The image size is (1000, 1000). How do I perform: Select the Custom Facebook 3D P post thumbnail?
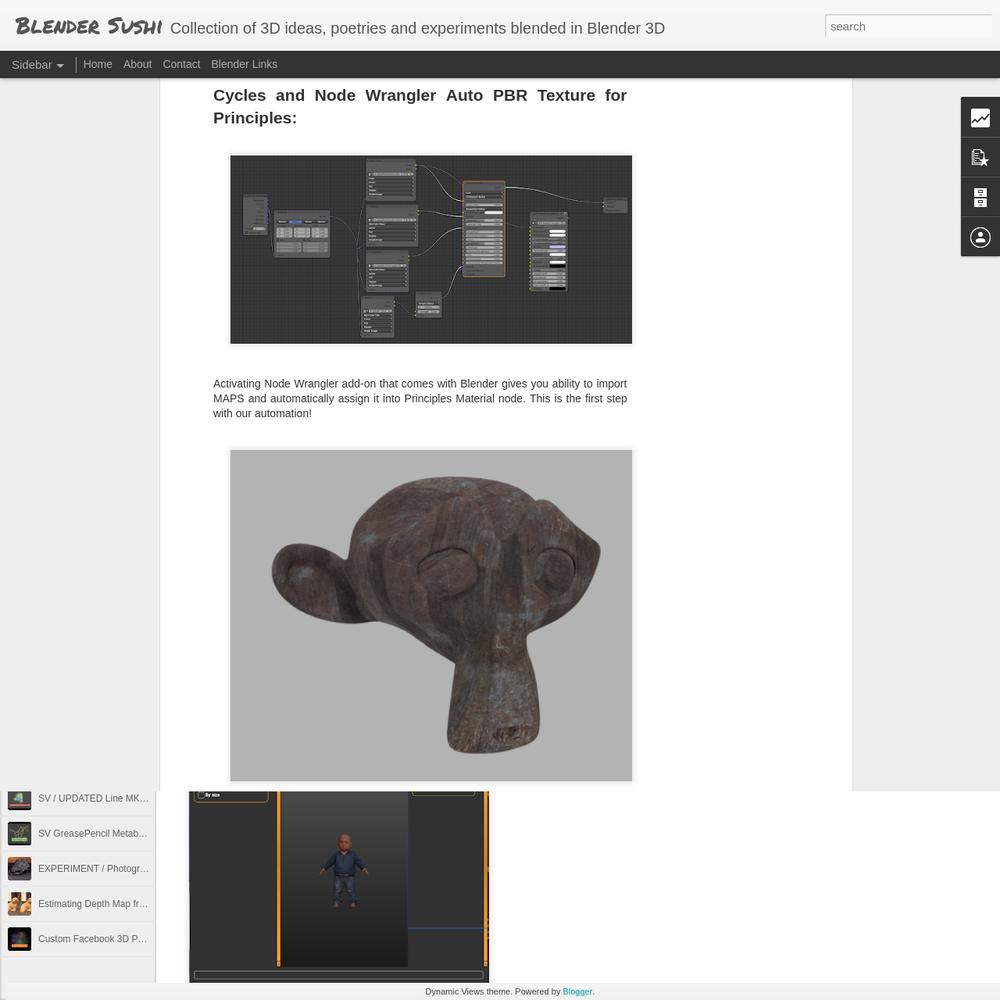19,939
